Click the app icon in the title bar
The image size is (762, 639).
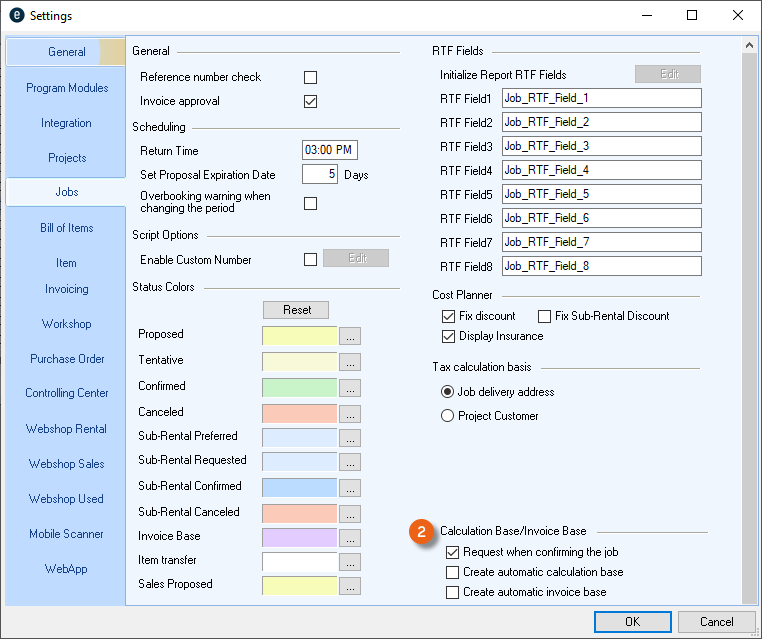[16, 16]
